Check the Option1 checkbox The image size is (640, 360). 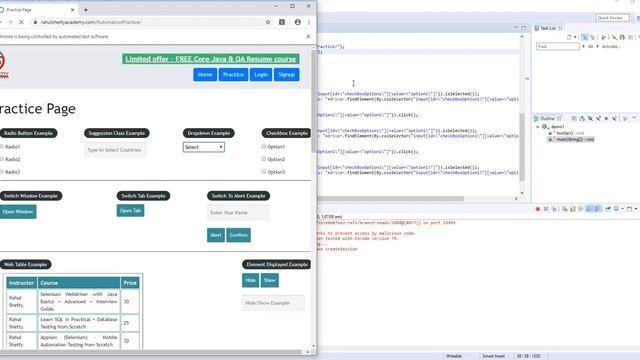[264, 146]
